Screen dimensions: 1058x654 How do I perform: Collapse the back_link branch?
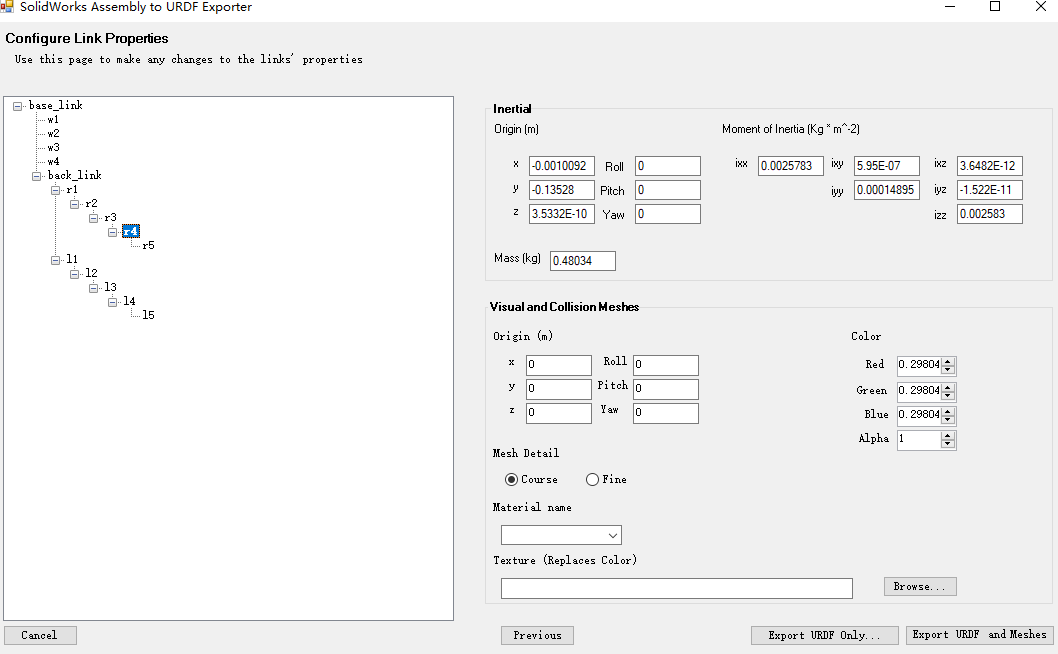point(36,175)
